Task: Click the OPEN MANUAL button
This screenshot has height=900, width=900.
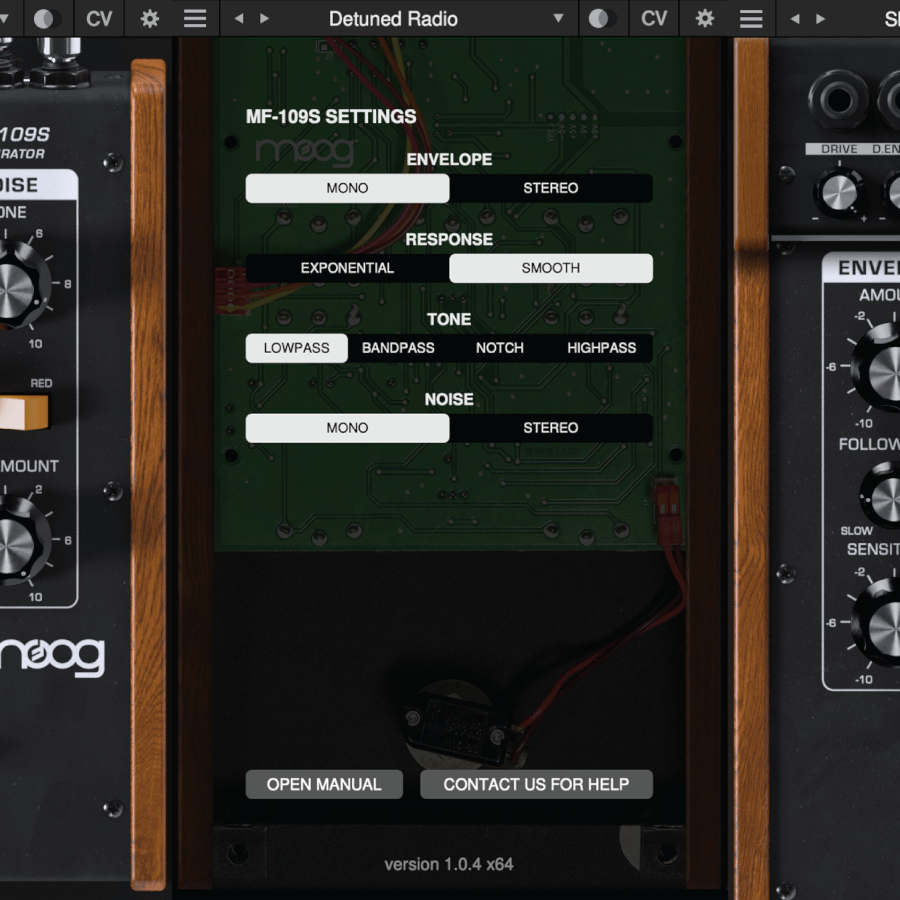Action: click(x=324, y=784)
